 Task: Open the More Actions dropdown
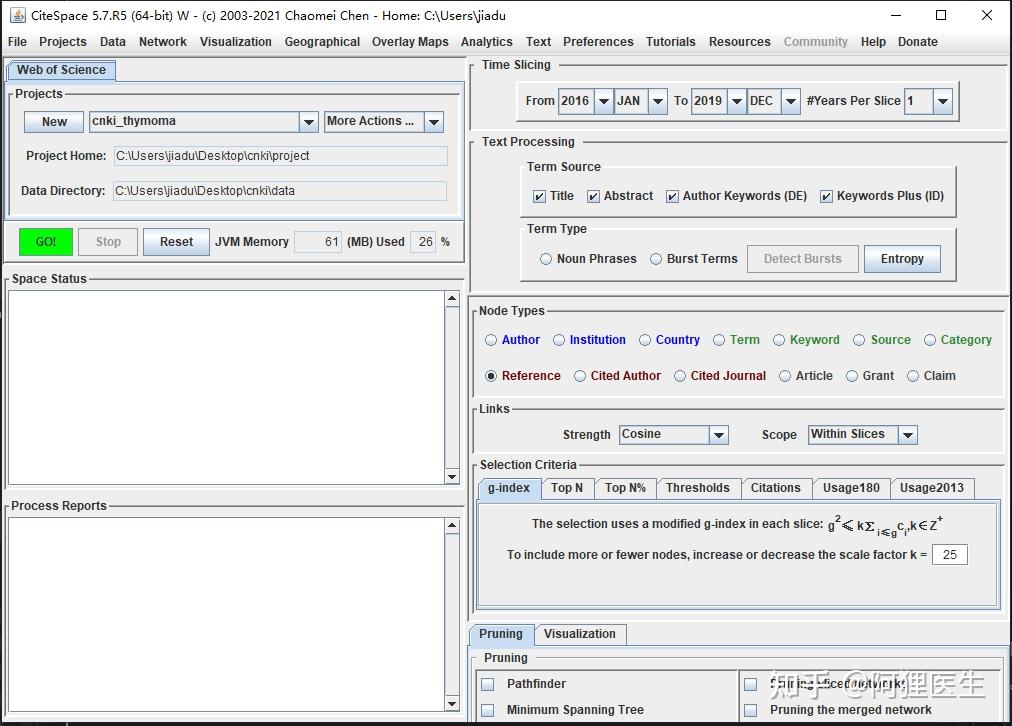pyautogui.click(x=434, y=122)
